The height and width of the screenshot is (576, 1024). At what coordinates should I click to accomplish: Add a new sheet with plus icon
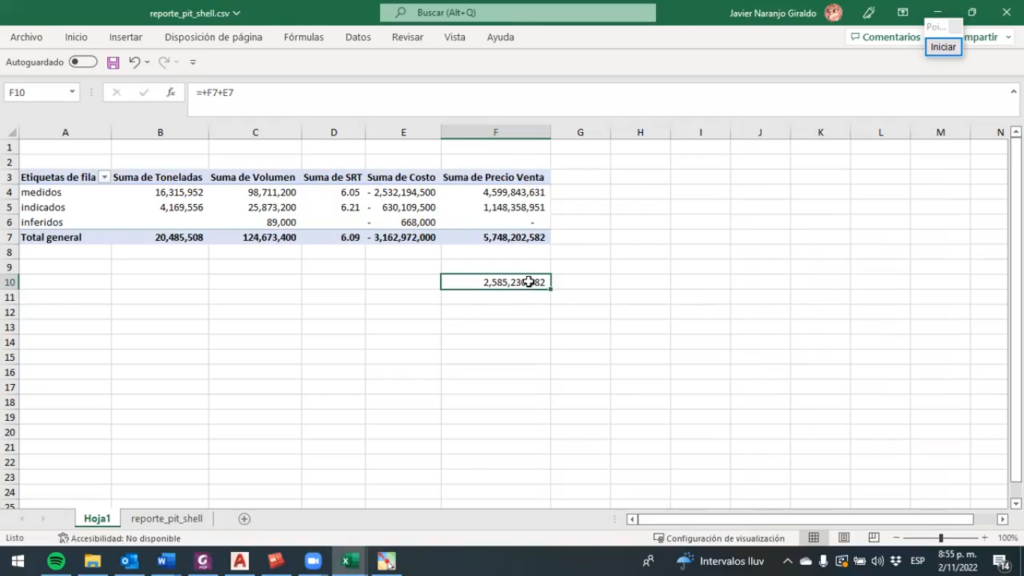pos(244,519)
